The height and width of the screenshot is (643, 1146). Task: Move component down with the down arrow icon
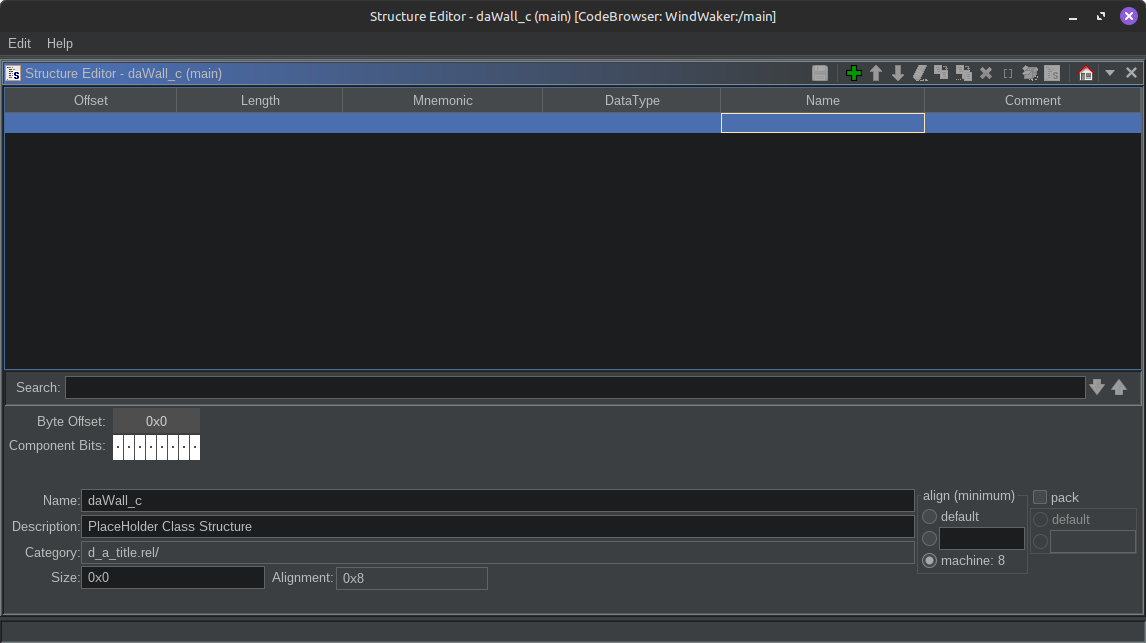click(x=898, y=73)
